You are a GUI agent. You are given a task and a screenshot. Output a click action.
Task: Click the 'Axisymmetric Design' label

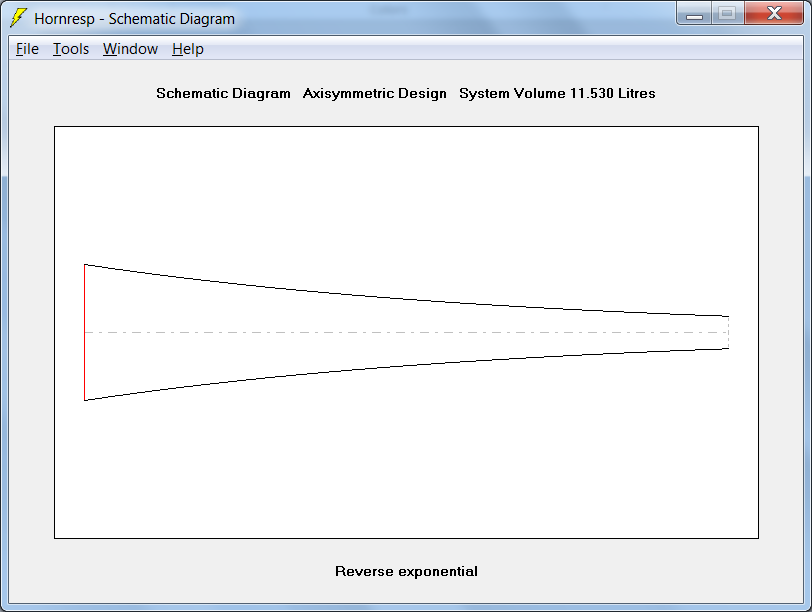click(x=374, y=93)
